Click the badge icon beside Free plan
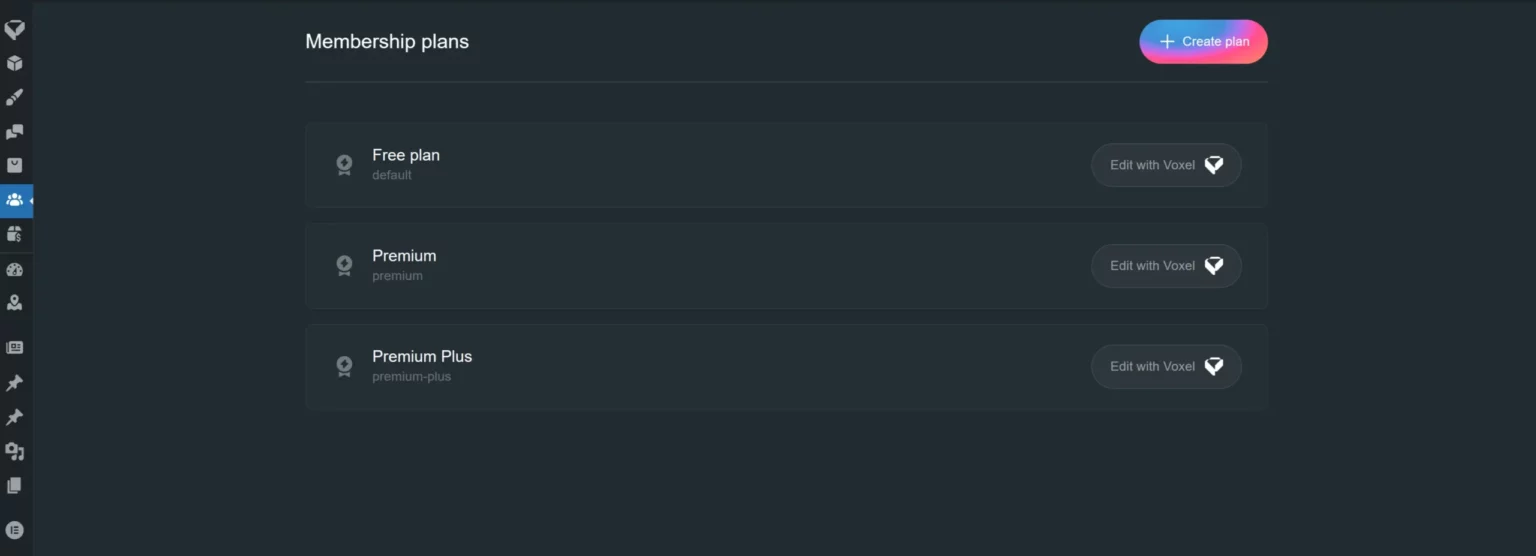Image resolution: width=1536 pixels, height=556 pixels. click(344, 165)
